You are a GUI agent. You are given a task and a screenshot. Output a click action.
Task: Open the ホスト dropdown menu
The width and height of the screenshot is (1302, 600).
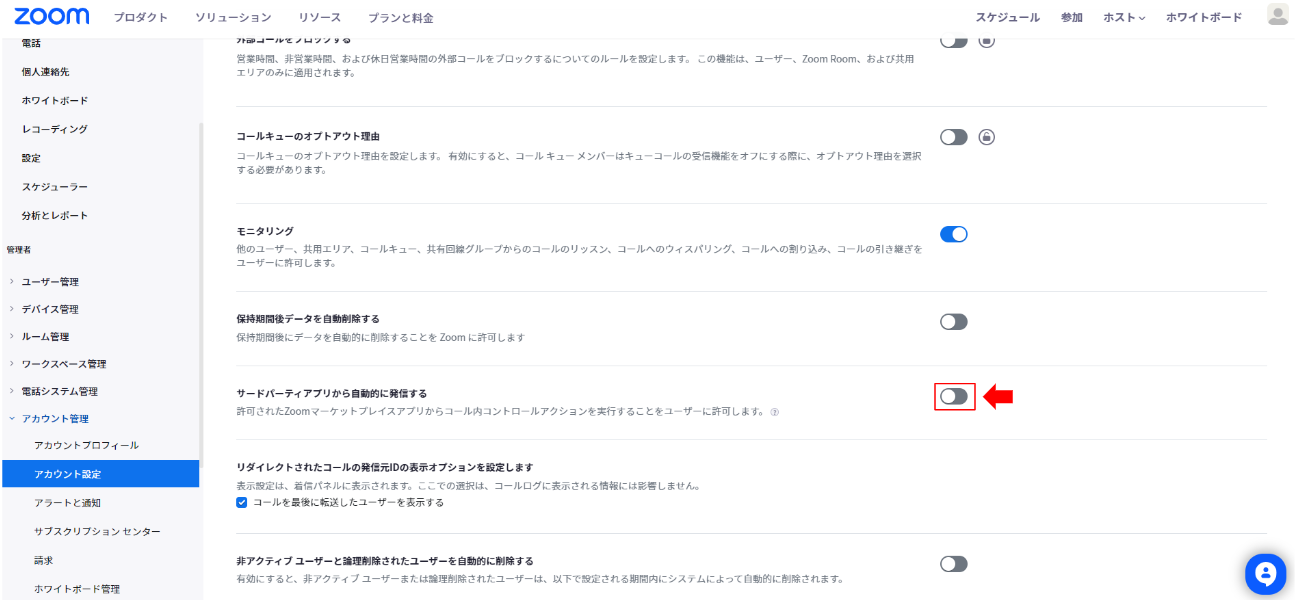click(1124, 18)
